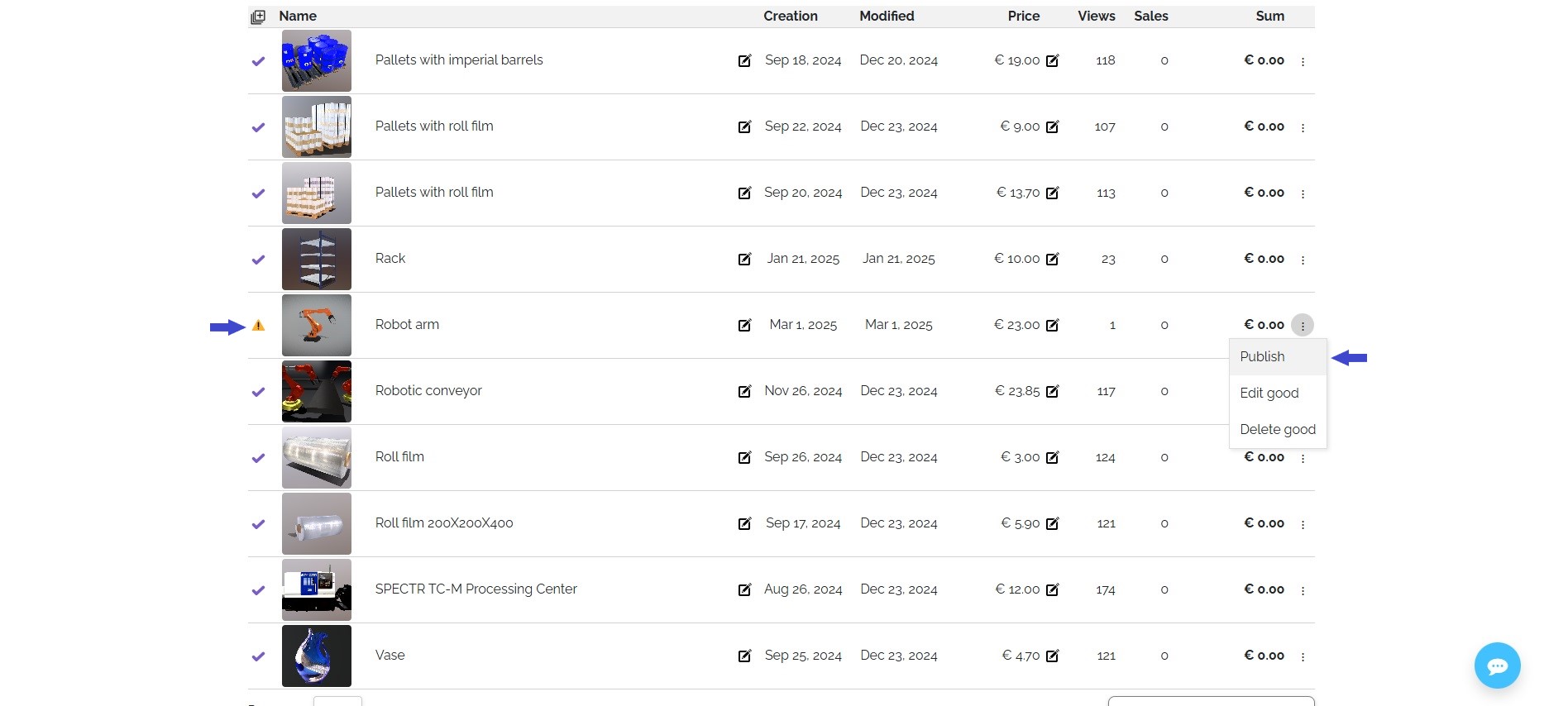Viewport: 1568px width, 706px height.
Task: Click the orange warning icon on Robot arm
Action: 258,326
